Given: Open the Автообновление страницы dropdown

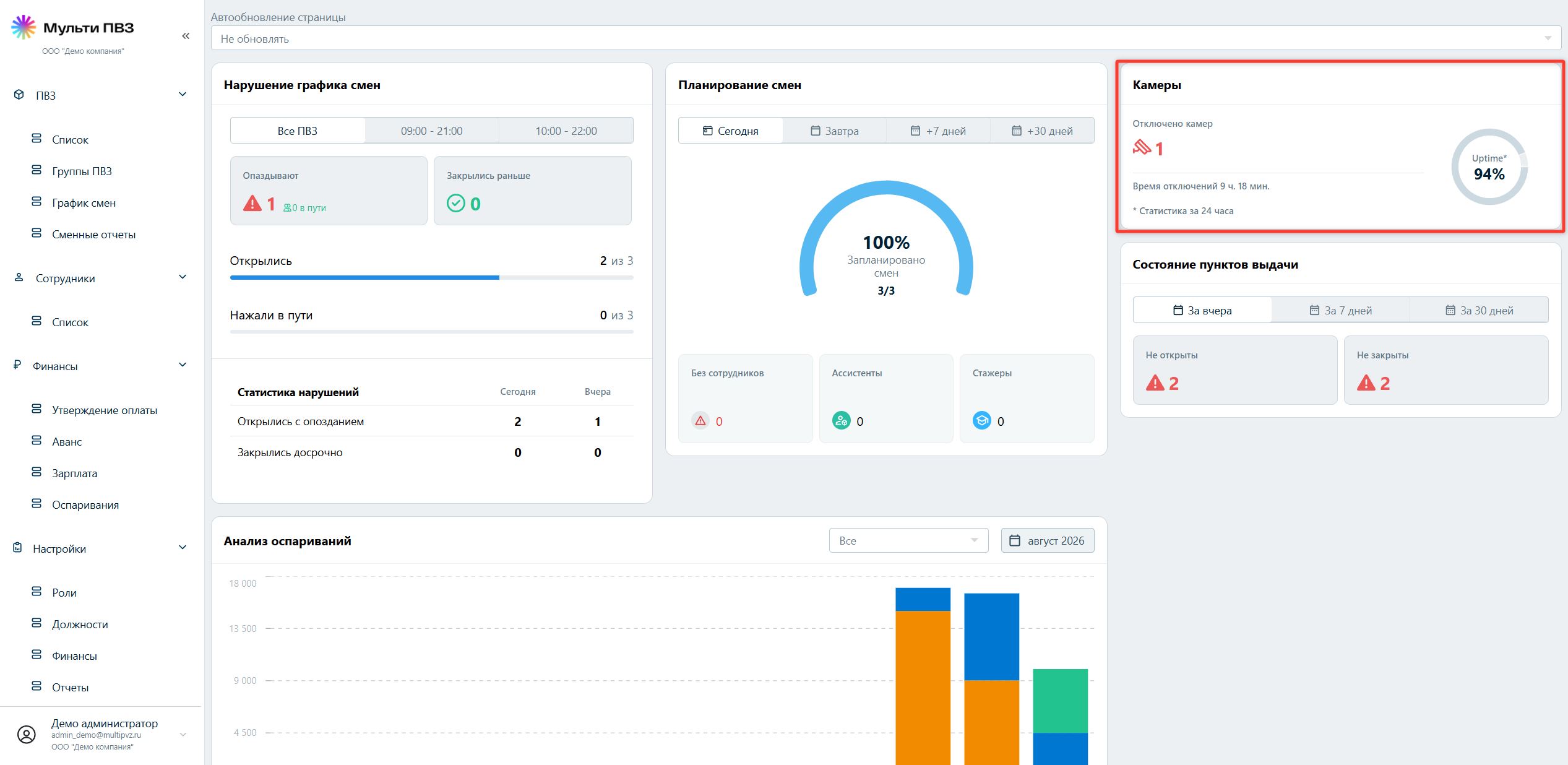Looking at the screenshot, I should coord(885,38).
